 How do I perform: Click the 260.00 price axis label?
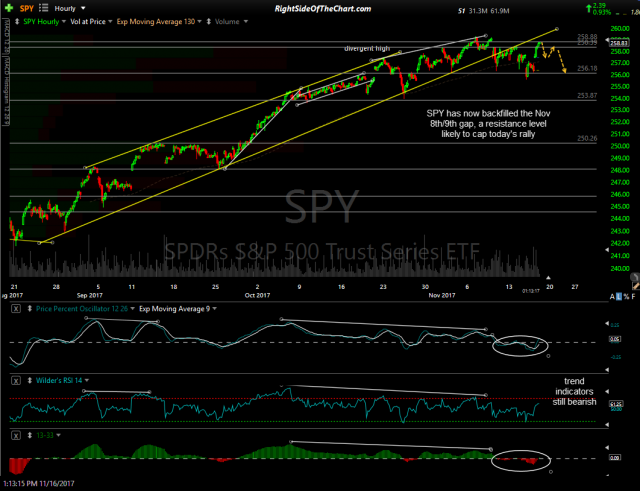coord(620,29)
